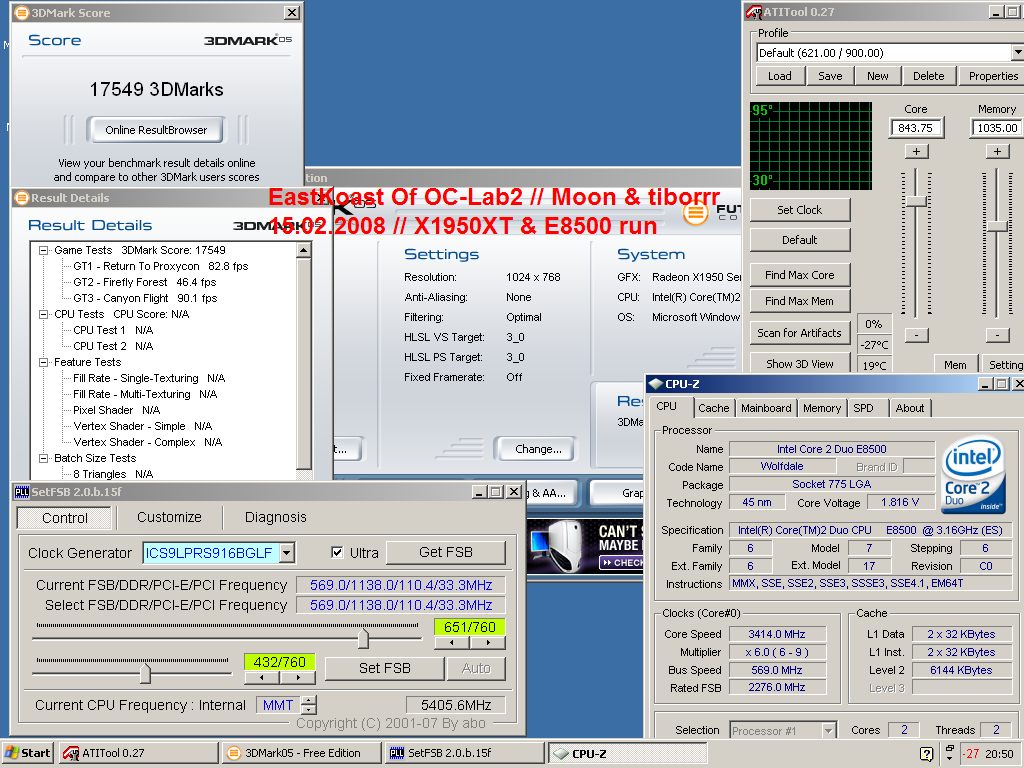The height and width of the screenshot is (768, 1024).
Task: Click Show 3D View in ATITool
Action: point(799,363)
